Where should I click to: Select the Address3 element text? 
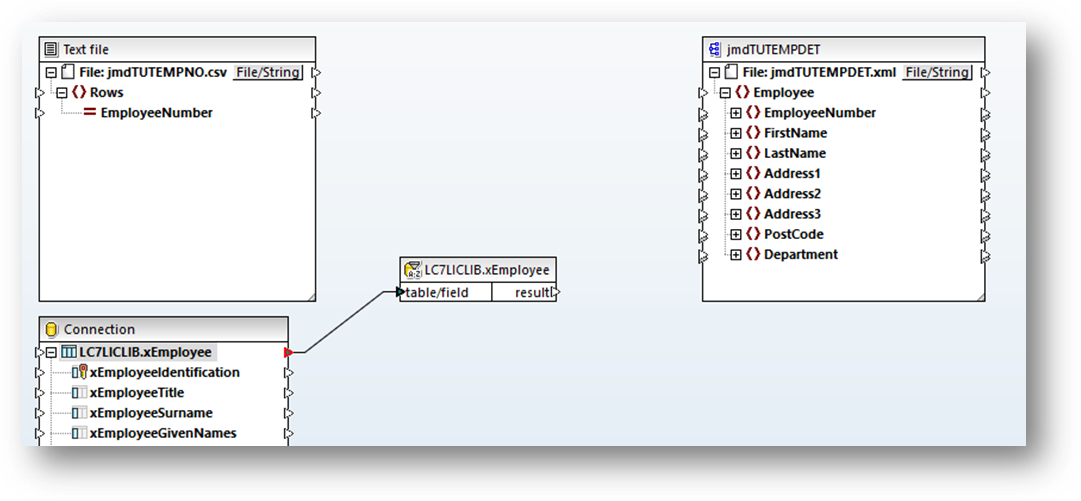(792, 214)
